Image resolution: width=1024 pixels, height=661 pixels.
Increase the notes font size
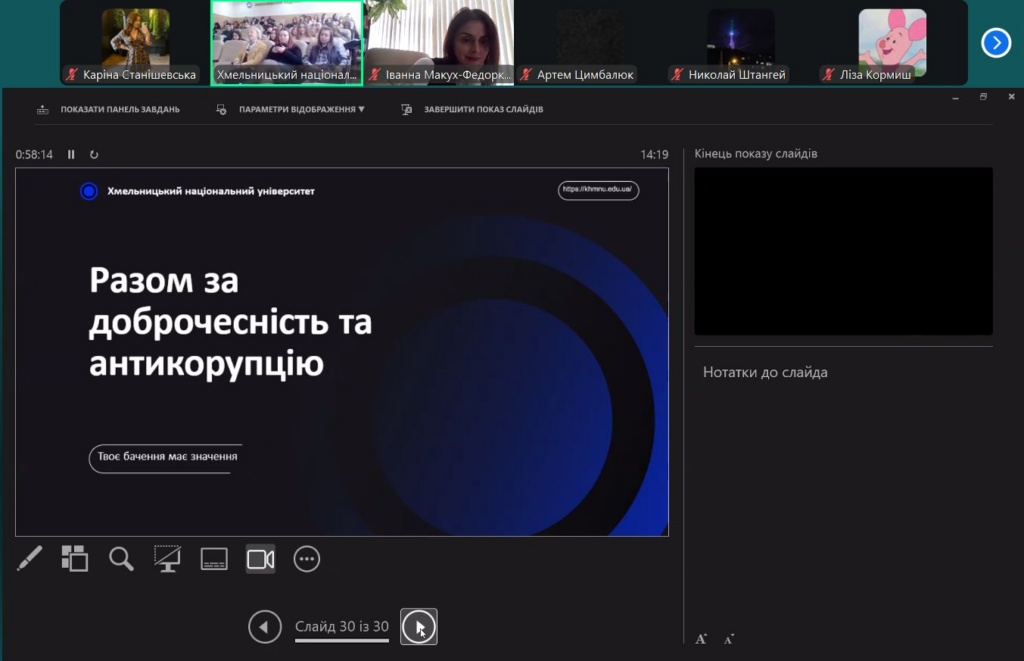pos(701,638)
